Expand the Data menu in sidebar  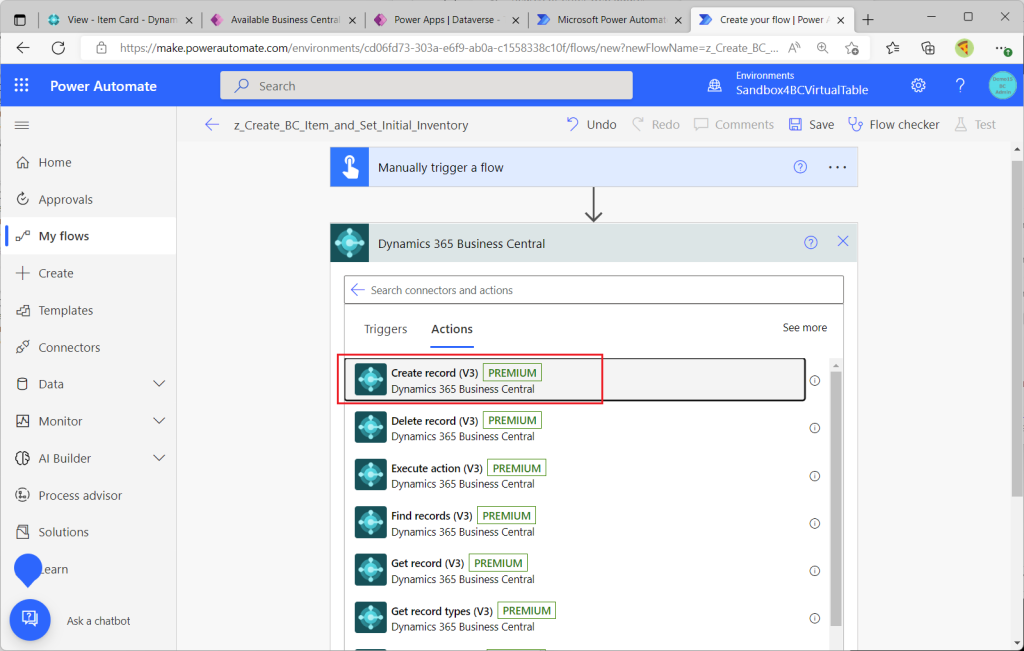[159, 384]
